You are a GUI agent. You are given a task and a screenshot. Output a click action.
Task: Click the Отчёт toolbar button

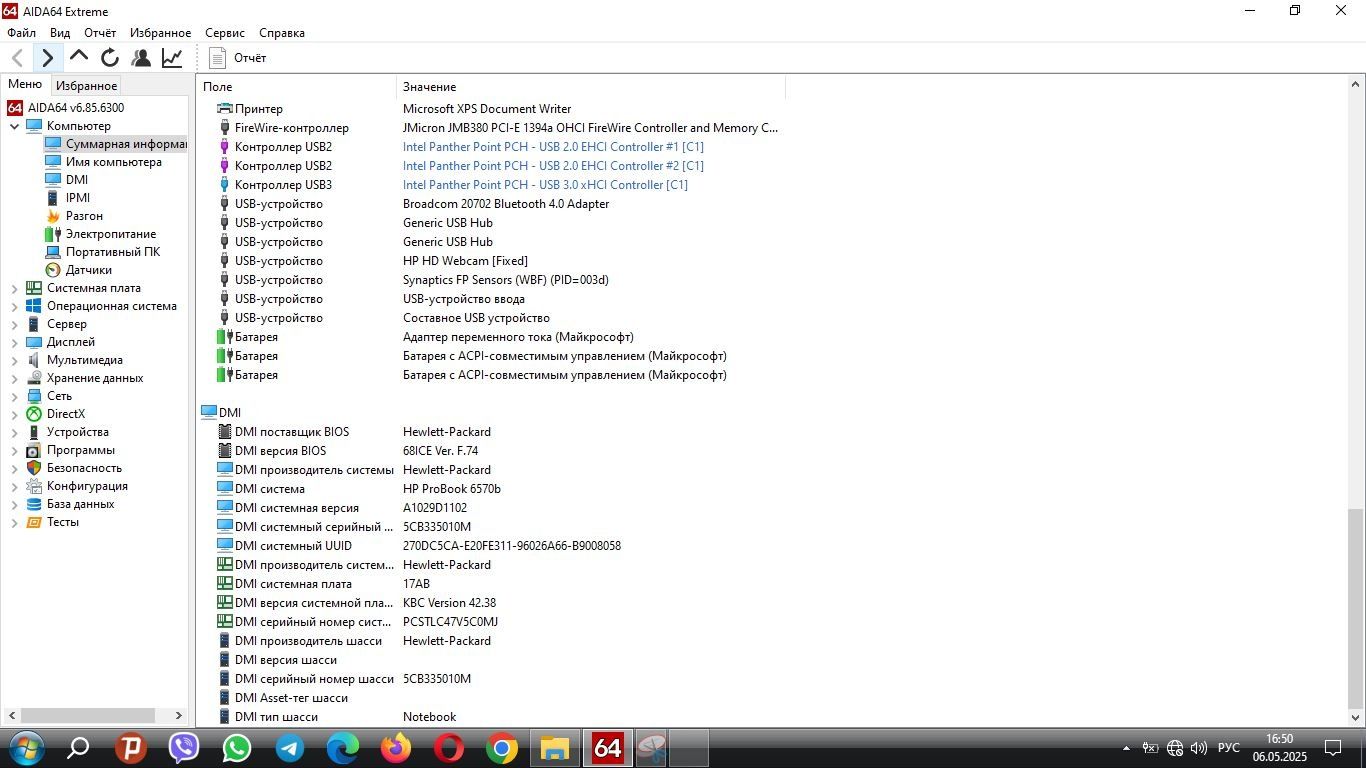(x=238, y=58)
